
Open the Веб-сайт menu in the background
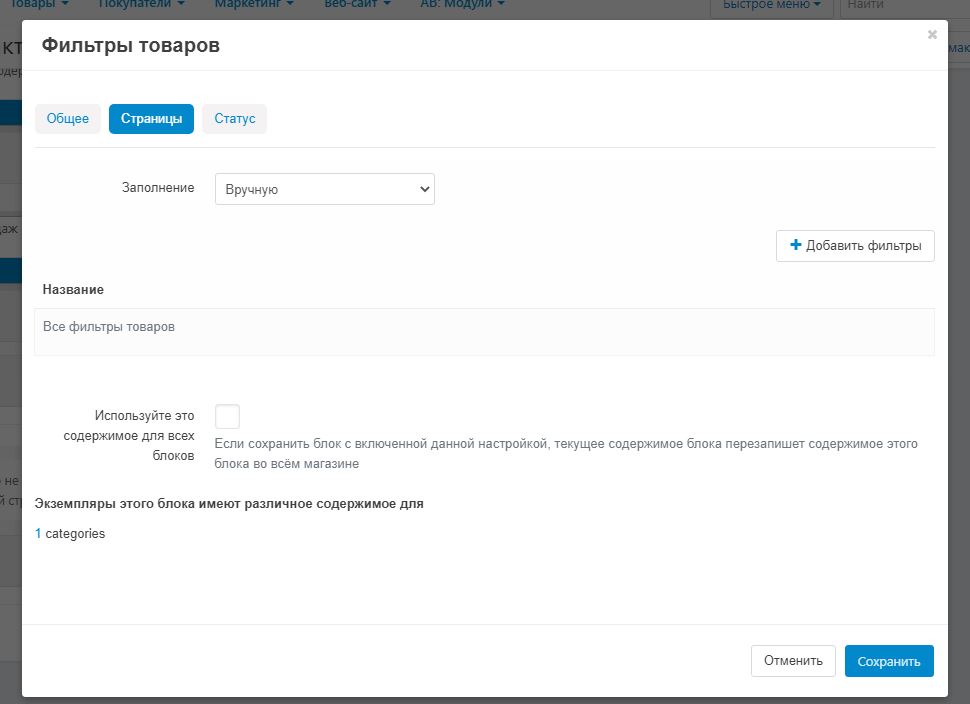click(358, 5)
